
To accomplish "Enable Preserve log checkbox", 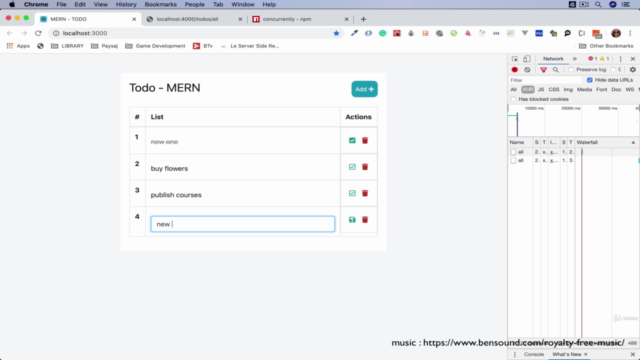I will tap(571, 70).
